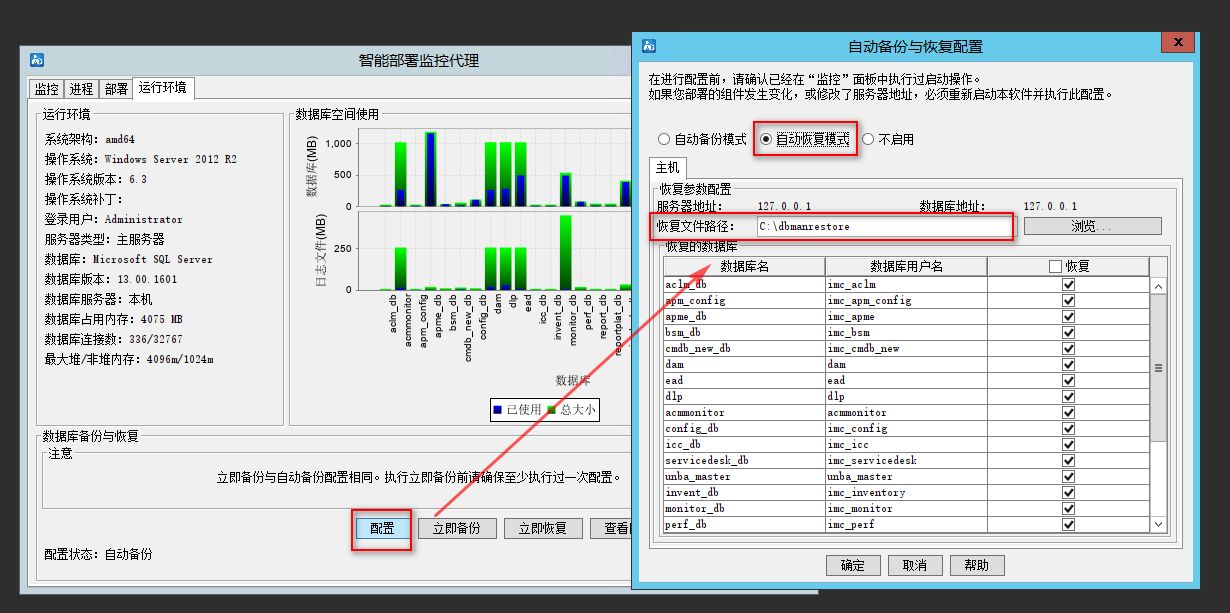
Task: Click the 总大小 legend entry
Action: [570, 410]
